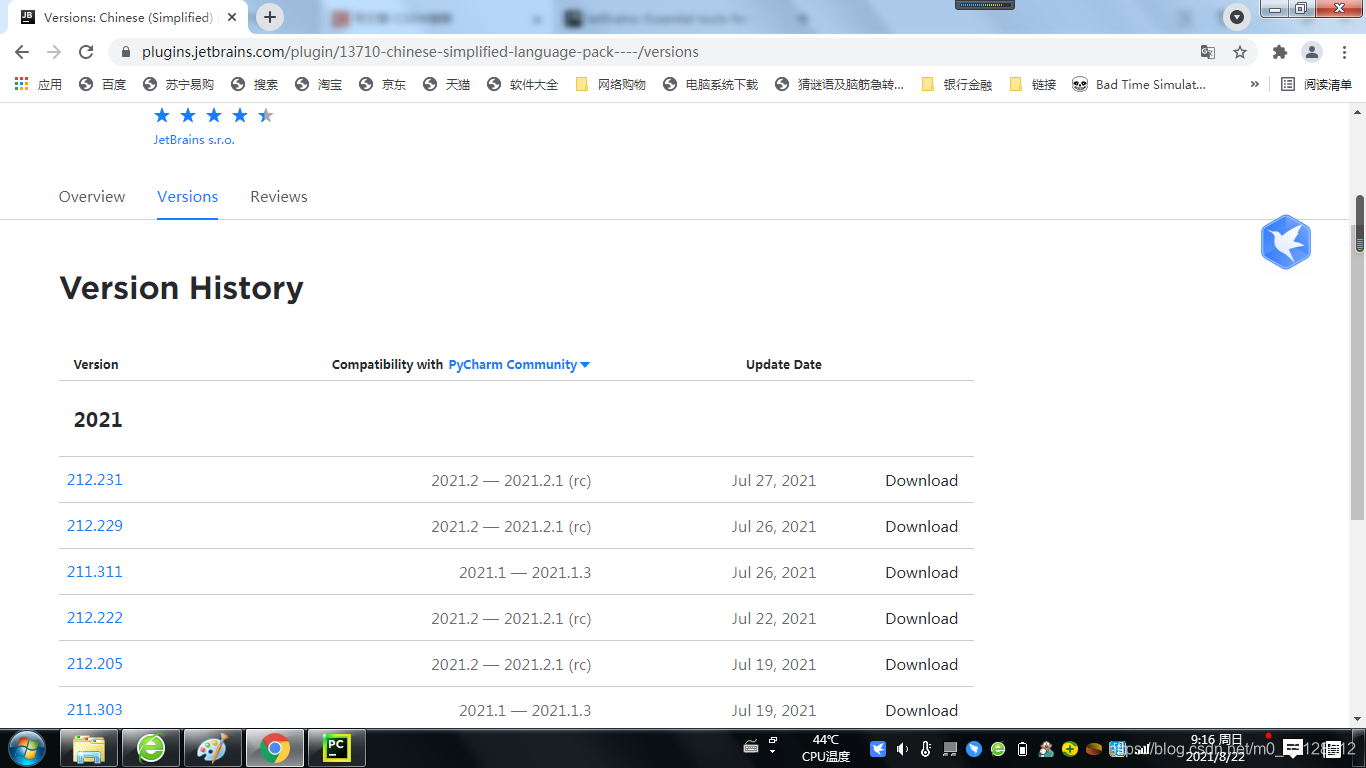Screen dimensions: 1366x768
Task: Open version 212.229 link
Action: pyautogui.click(x=95, y=526)
